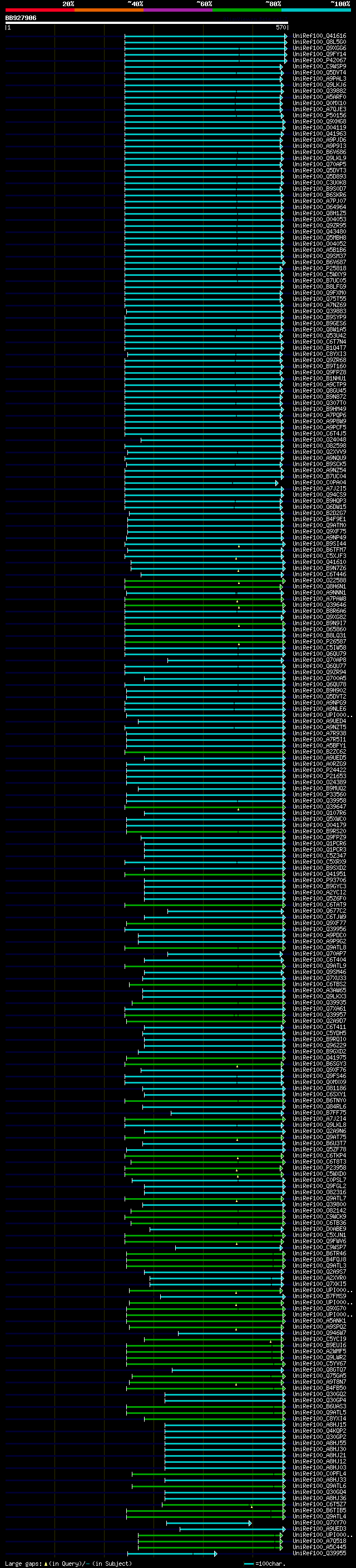Click label UniRef100_Q9ATL8
The width and height of the screenshot is (356, 1568).
[x=319, y=948]
